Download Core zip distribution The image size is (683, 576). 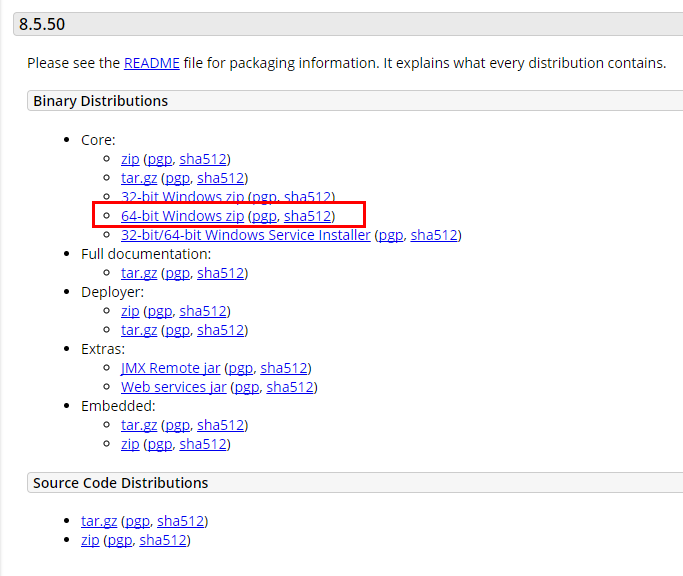(x=130, y=159)
